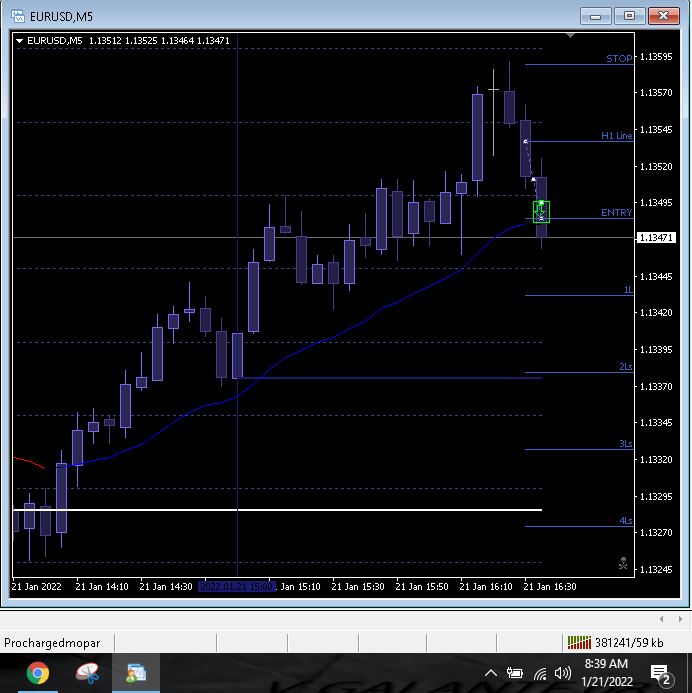Click the battery power tray icon
692x693 pixels.
coord(514,674)
